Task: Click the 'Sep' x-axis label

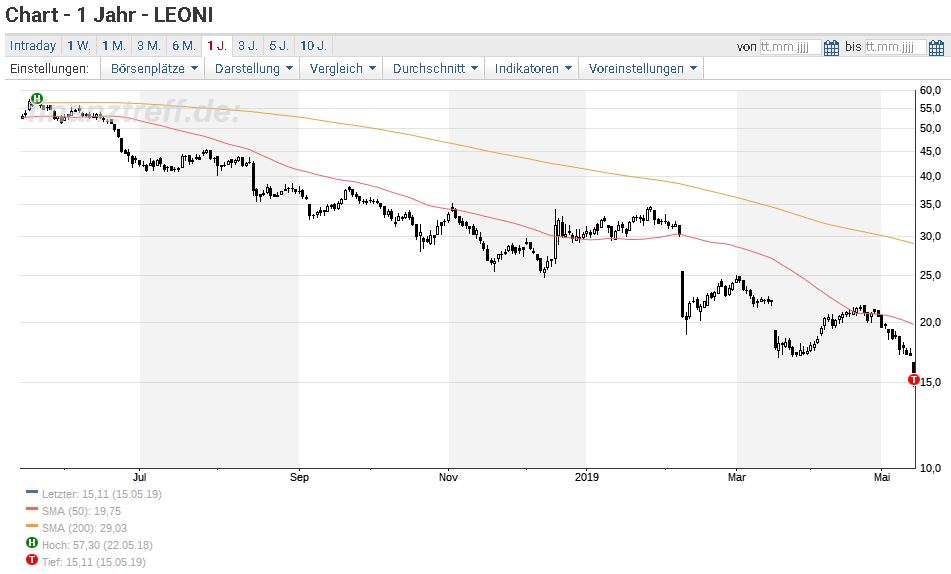Action: tap(299, 477)
